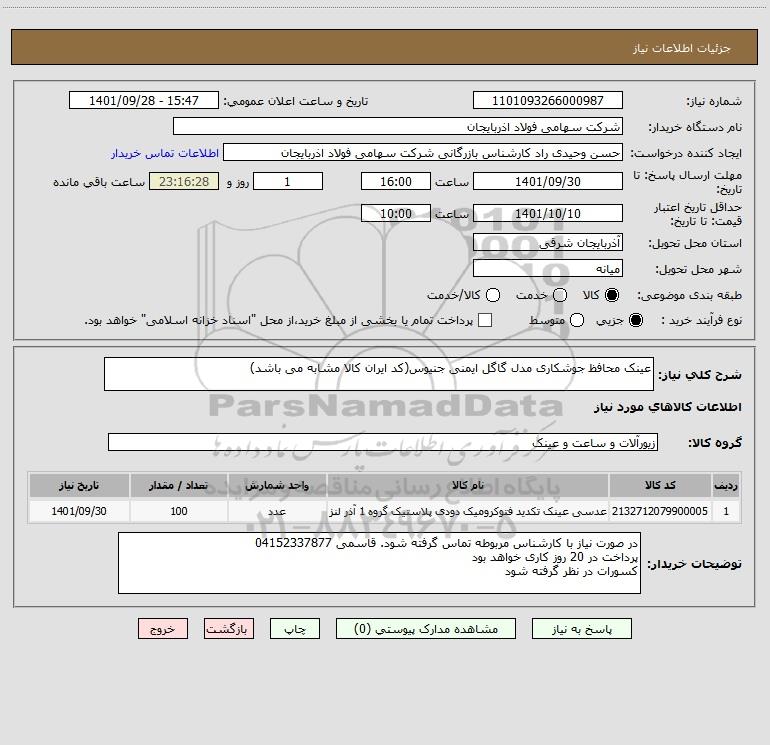Click the price validity date 1401/10/10 field
The height and width of the screenshot is (745, 770).
[548, 213]
